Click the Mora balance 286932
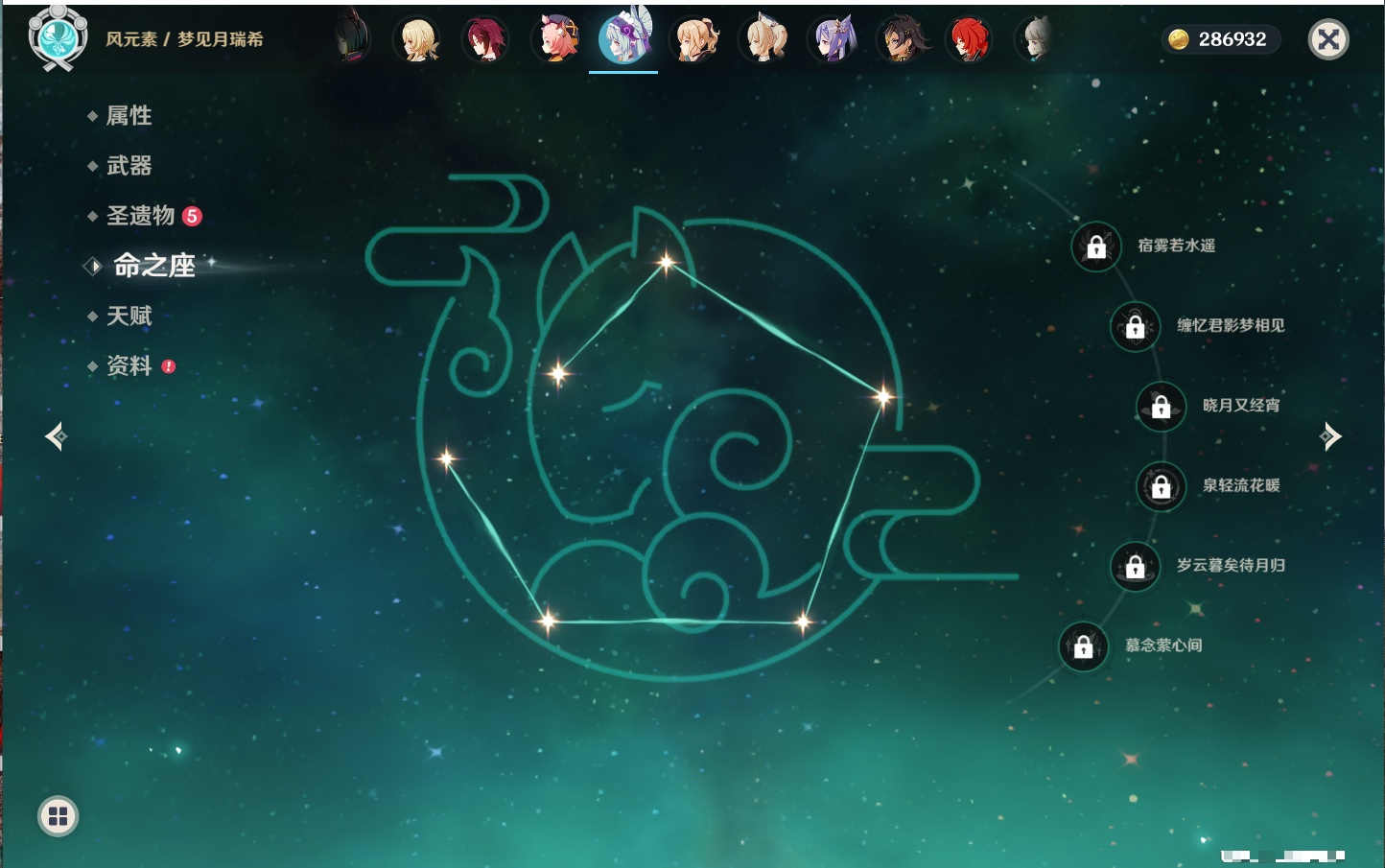Viewport: 1385px width, 868px height. (x=1232, y=39)
